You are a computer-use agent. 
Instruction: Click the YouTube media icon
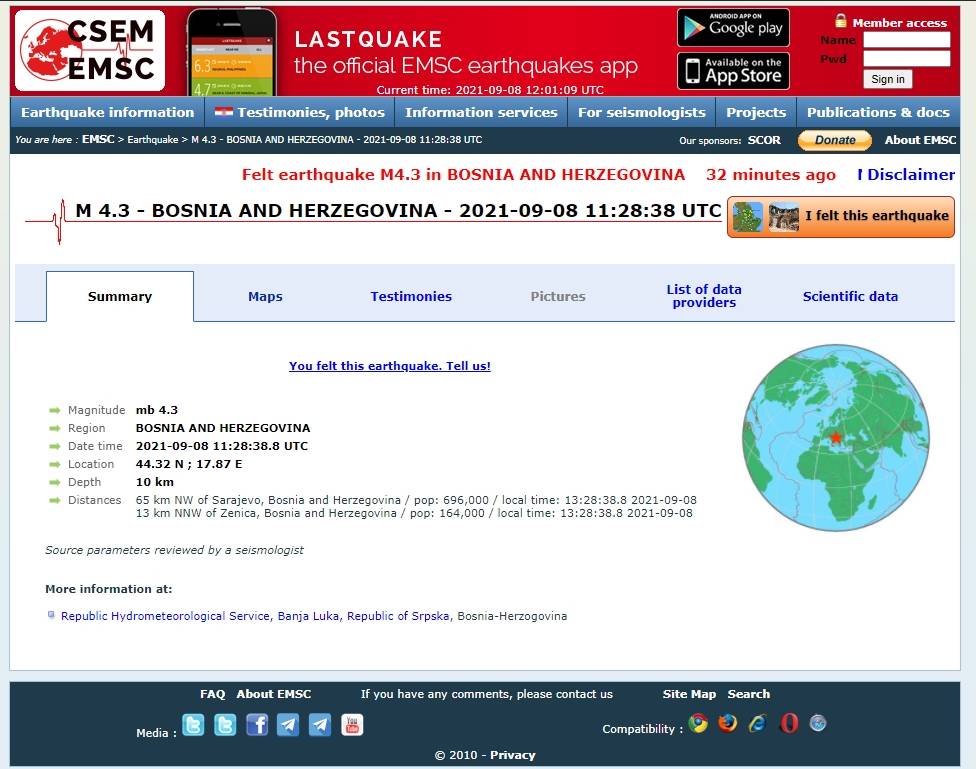pos(352,725)
